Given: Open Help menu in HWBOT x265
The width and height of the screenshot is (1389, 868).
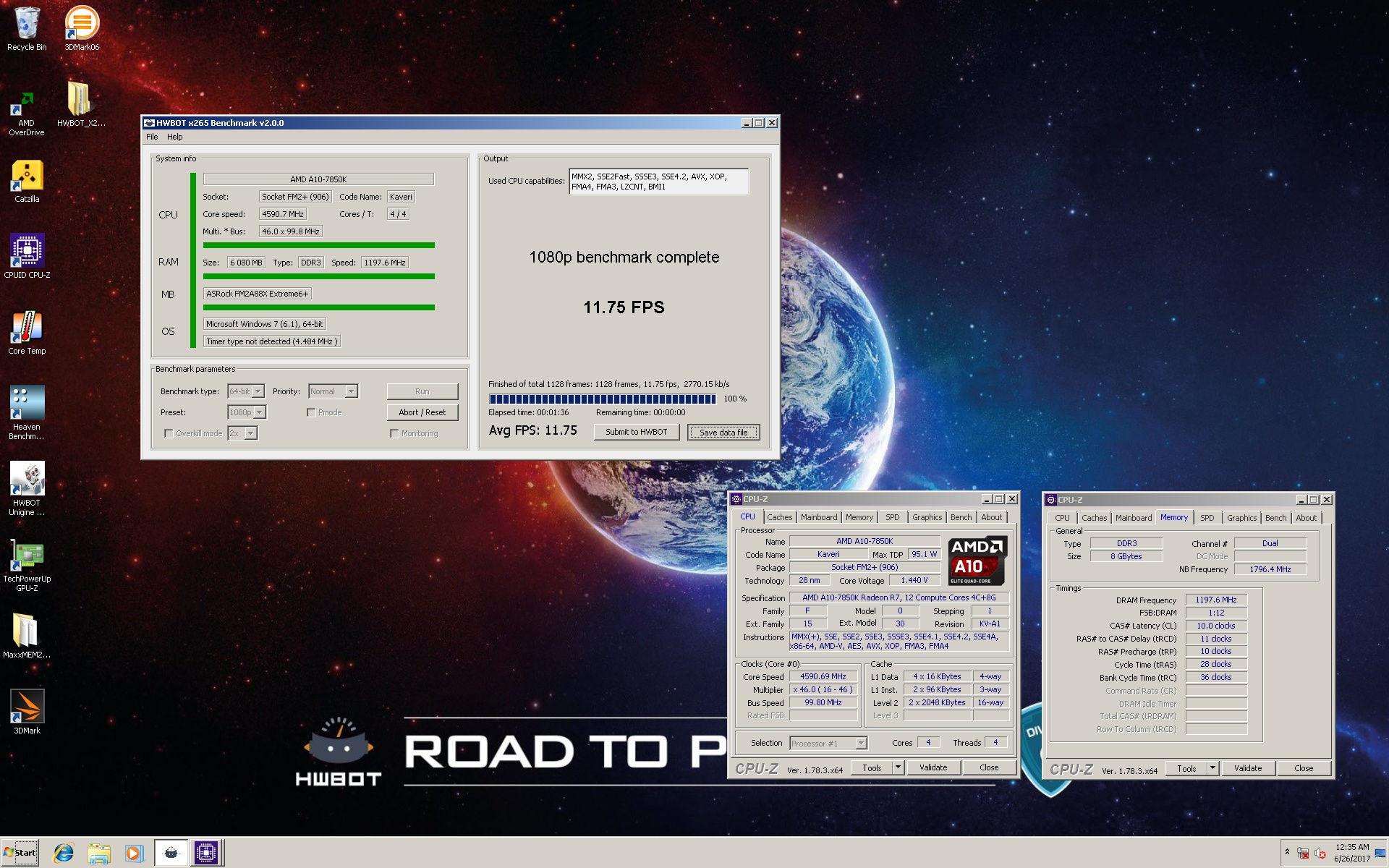Looking at the screenshot, I should point(175,137).
